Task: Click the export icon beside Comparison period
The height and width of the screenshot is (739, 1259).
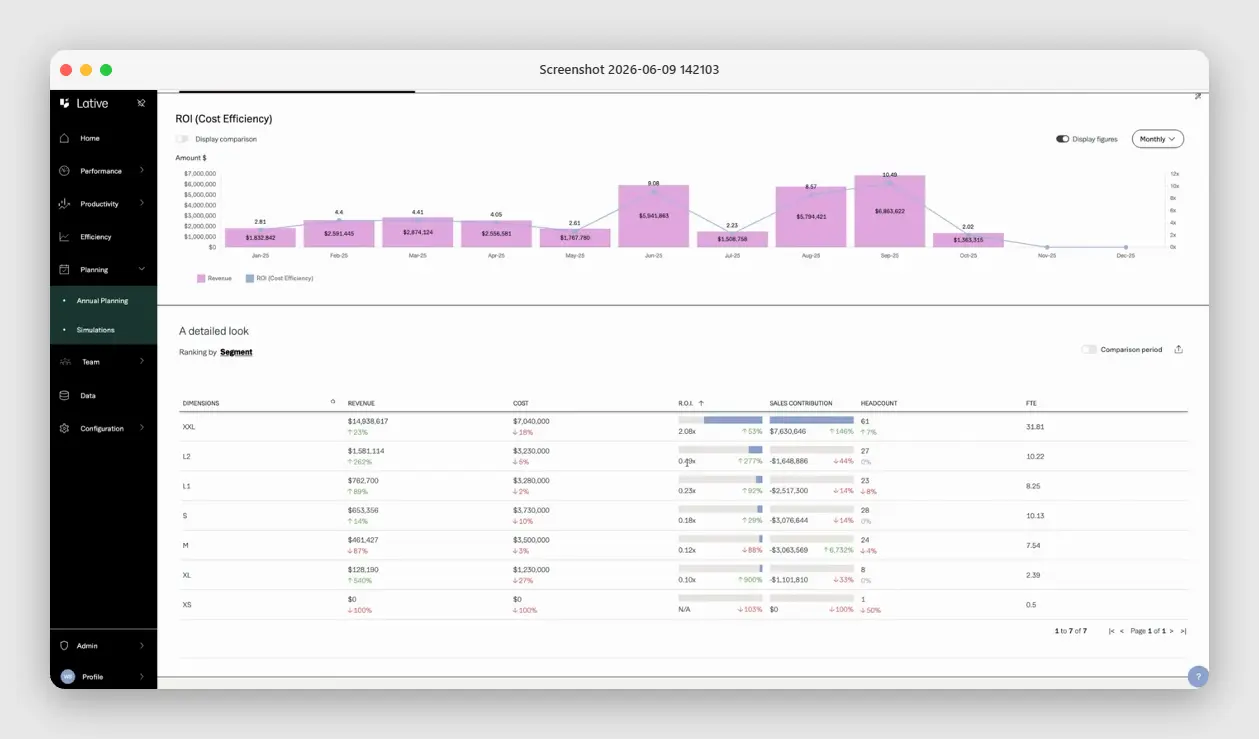Action: [x=1178, y=350]
